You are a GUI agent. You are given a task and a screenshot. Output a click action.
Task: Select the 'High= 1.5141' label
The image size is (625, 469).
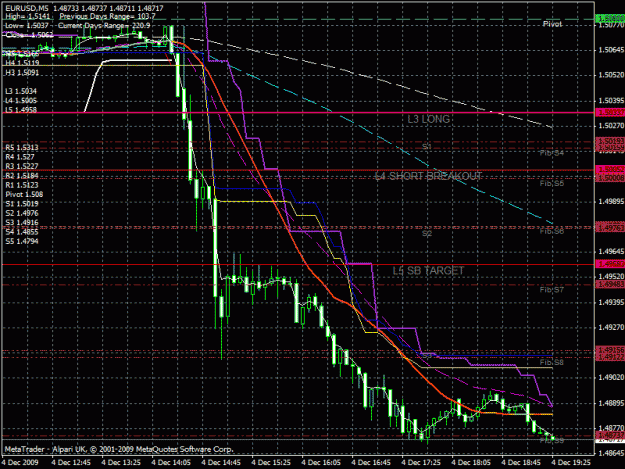tap(28, 17)
